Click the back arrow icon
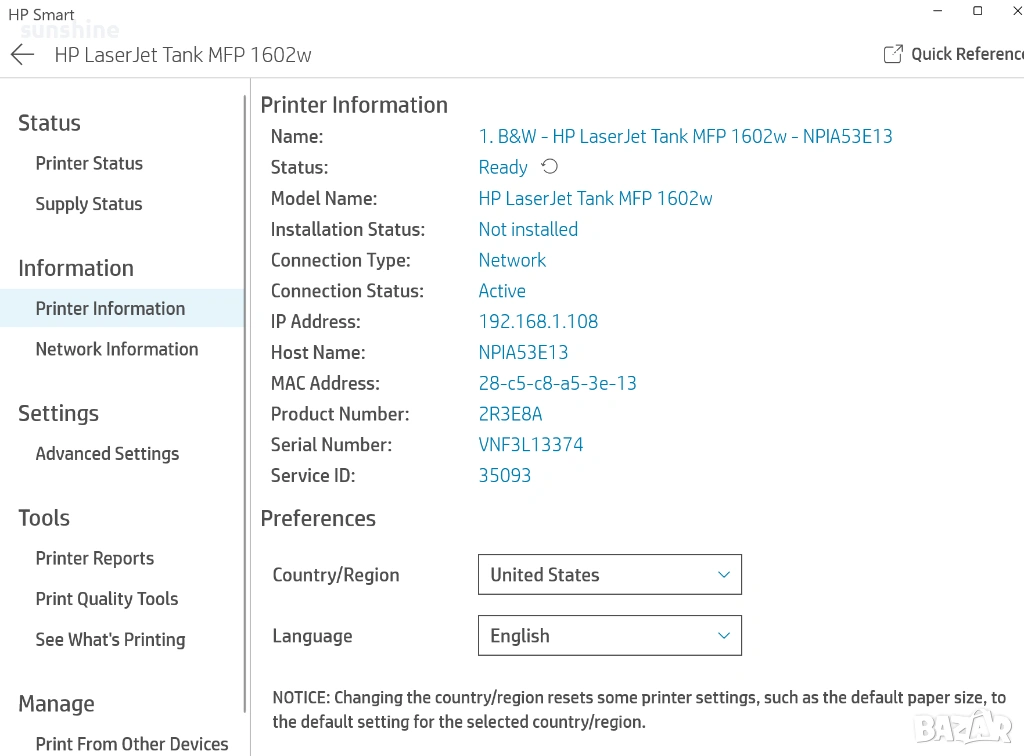The height and width of the screenshot is (756, 1024). pos(22,55)
